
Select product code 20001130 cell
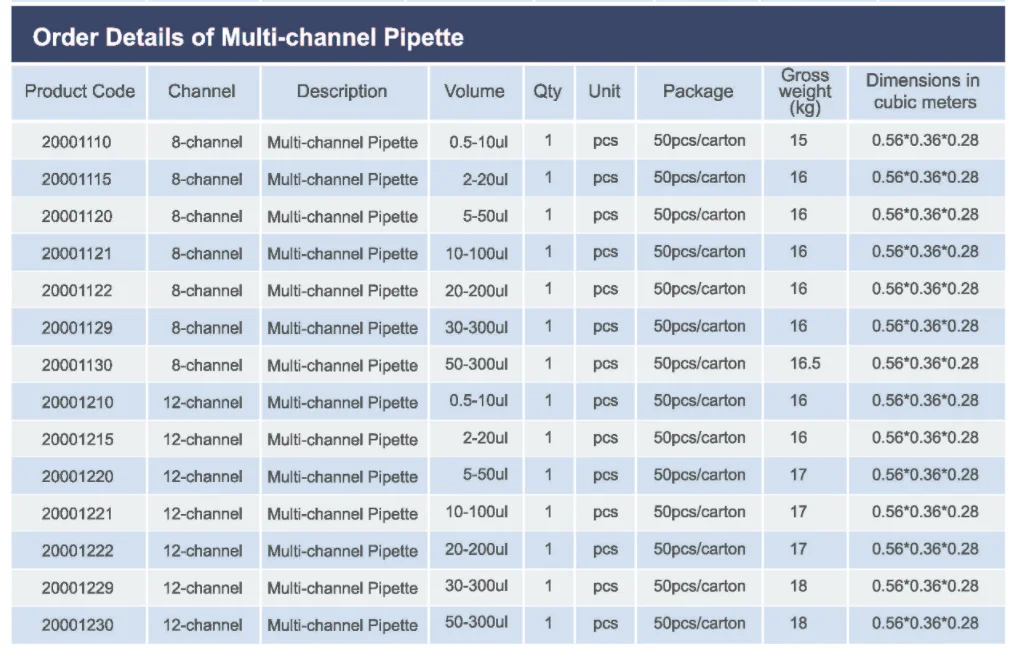[77, 365]
